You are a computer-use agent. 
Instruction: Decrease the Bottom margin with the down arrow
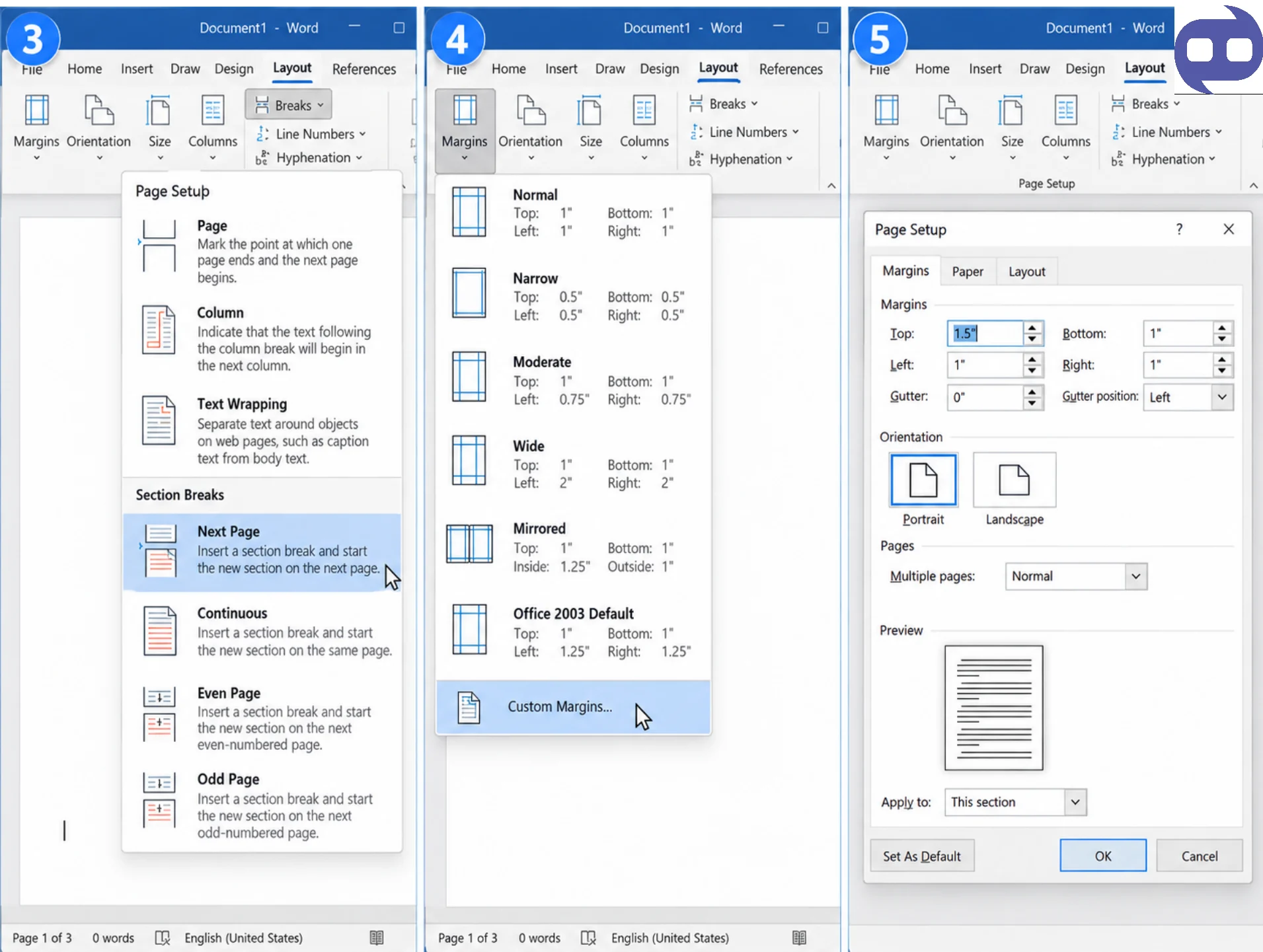click(1223, 340)
